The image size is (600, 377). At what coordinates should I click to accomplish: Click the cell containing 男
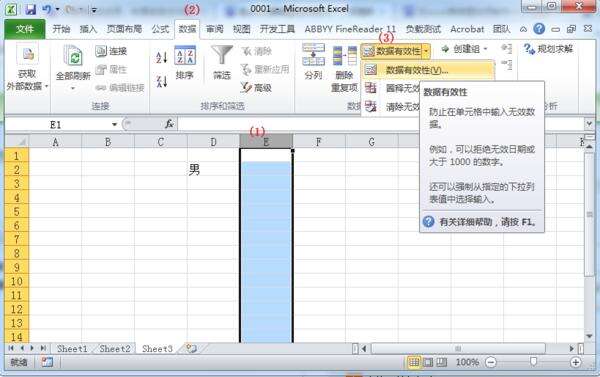coord(214,170)
